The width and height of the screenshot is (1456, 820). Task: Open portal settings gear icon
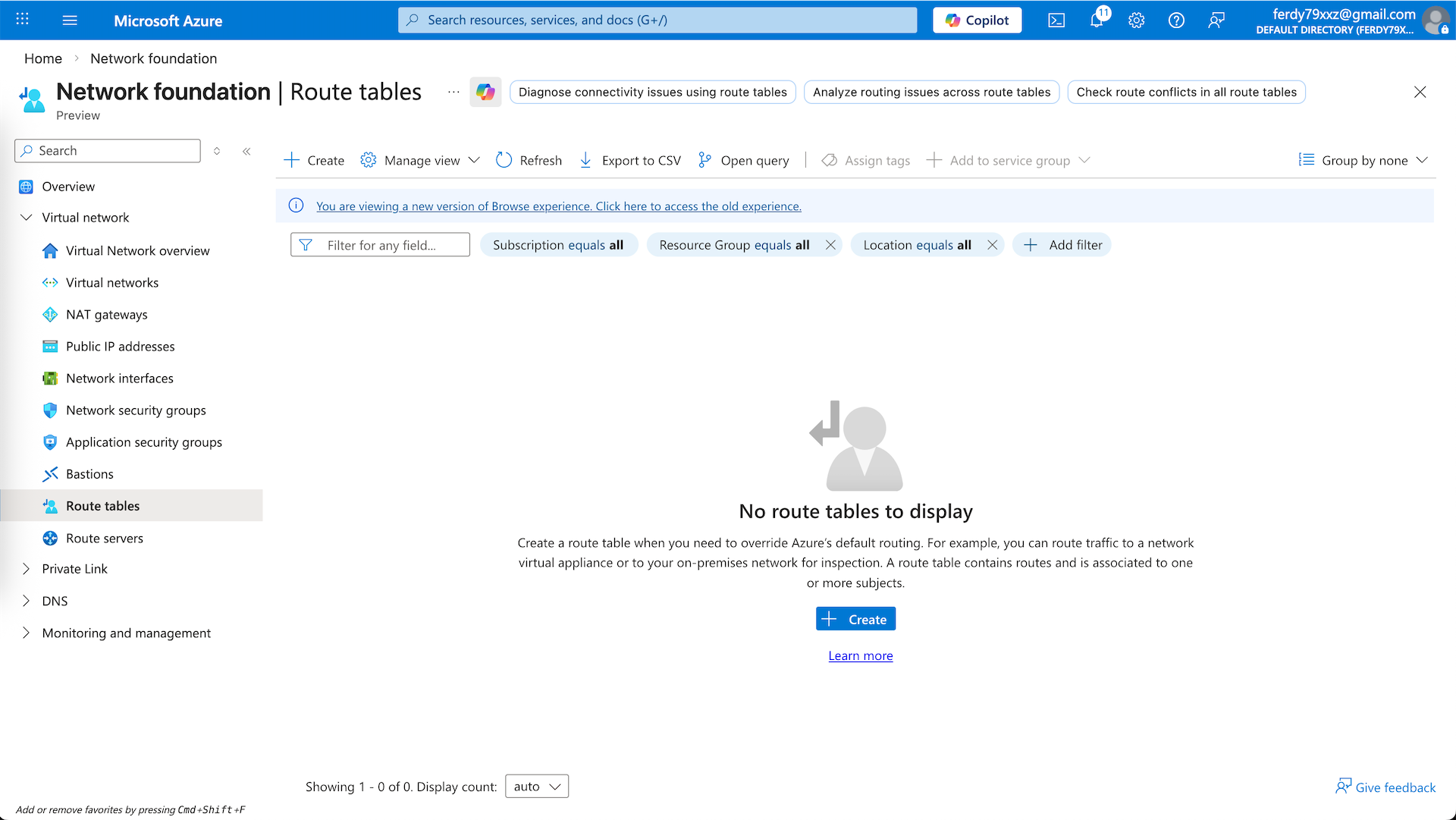[x=1136, y=20]
